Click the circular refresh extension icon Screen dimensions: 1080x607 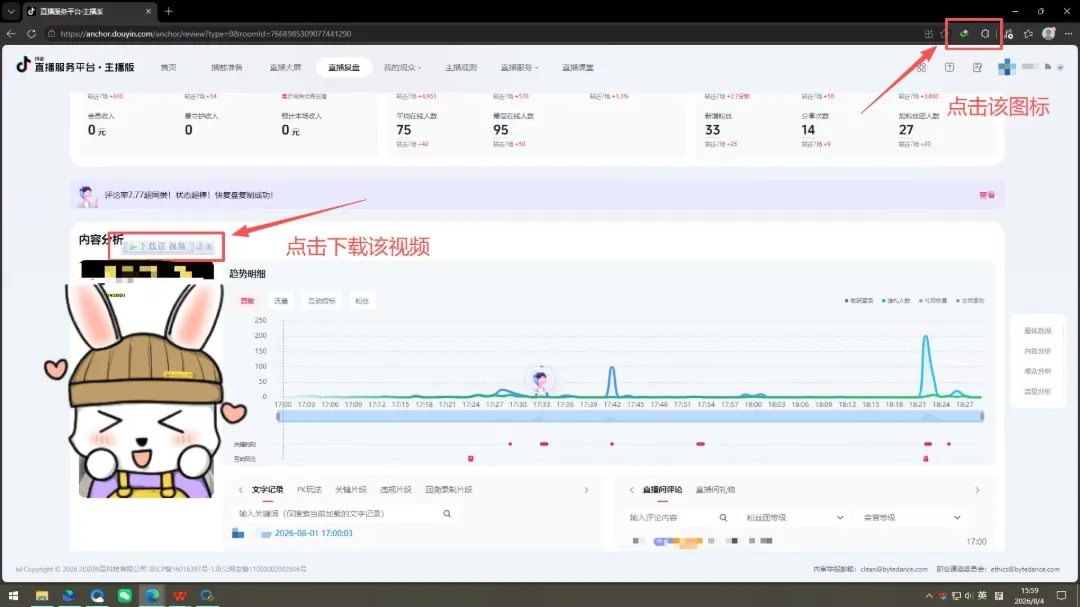point(985,34)
